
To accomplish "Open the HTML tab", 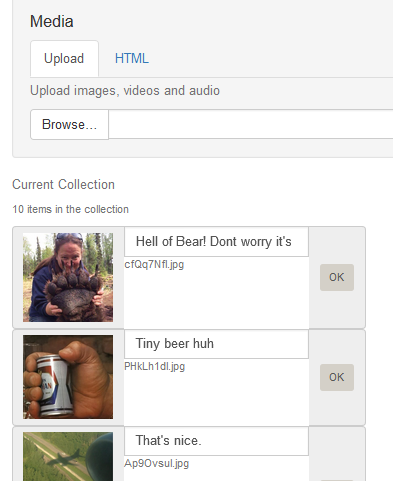I will tap(132, 59).
